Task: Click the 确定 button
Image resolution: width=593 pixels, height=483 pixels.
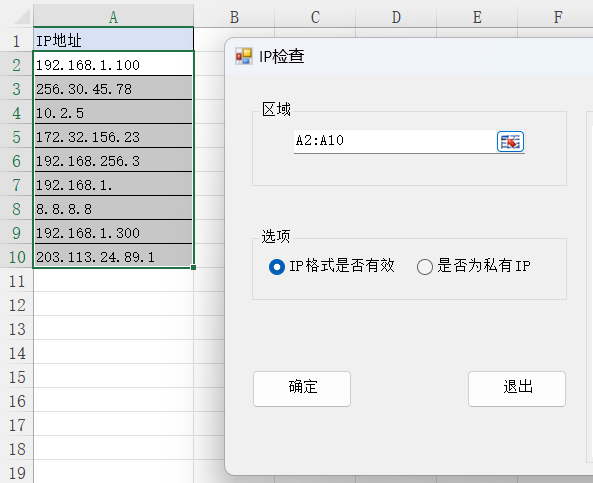Action: click(x=302, y=389)
